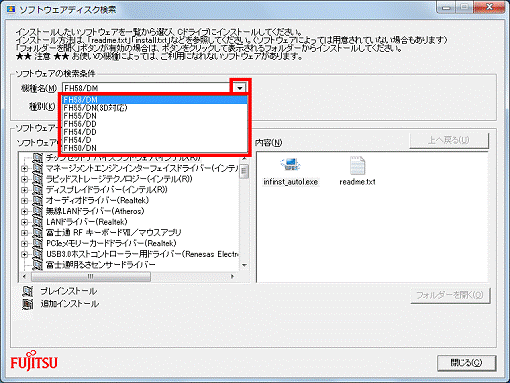
Task: Click the フォルダーを開く(O) button
Action: click(450, 295)
